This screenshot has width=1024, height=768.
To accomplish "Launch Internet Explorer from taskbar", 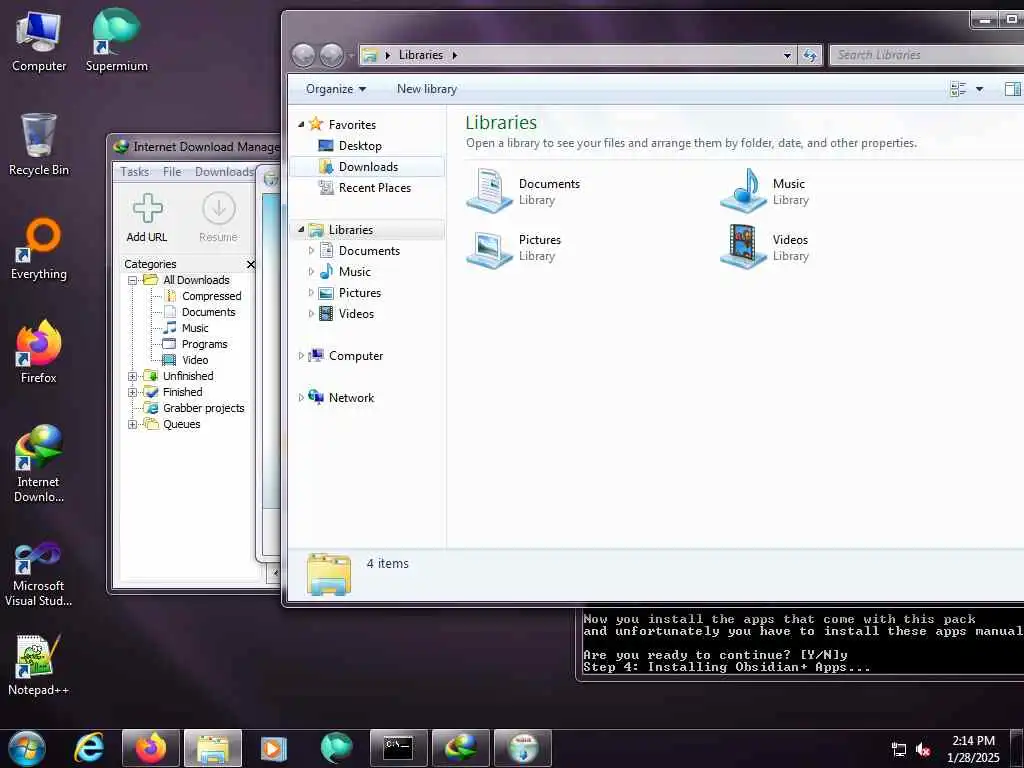I will (x=89, y=748).
